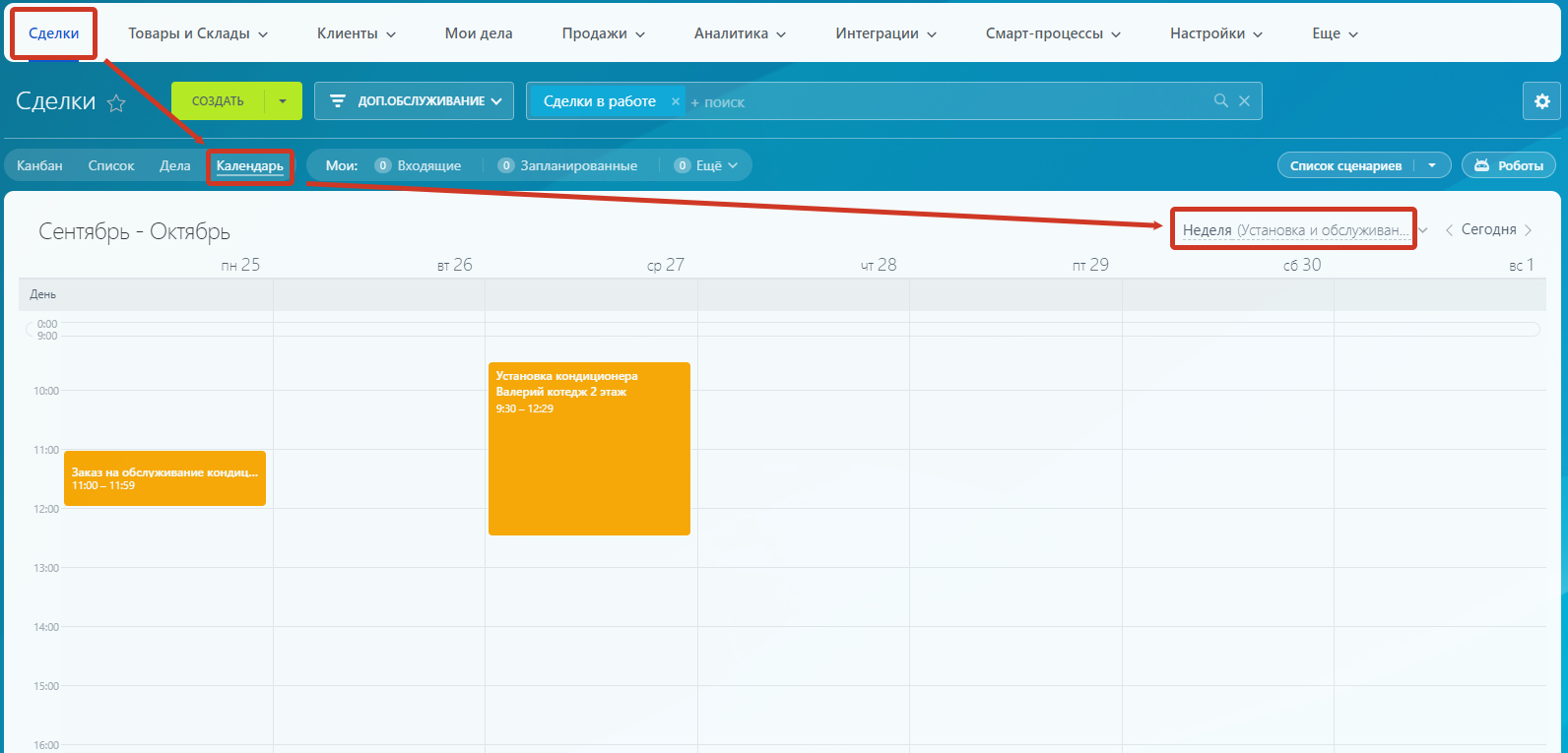The width and height of the screenshot is (1568, 753).
Task: Go to previous week arrow
Action: pos(1449,230)
